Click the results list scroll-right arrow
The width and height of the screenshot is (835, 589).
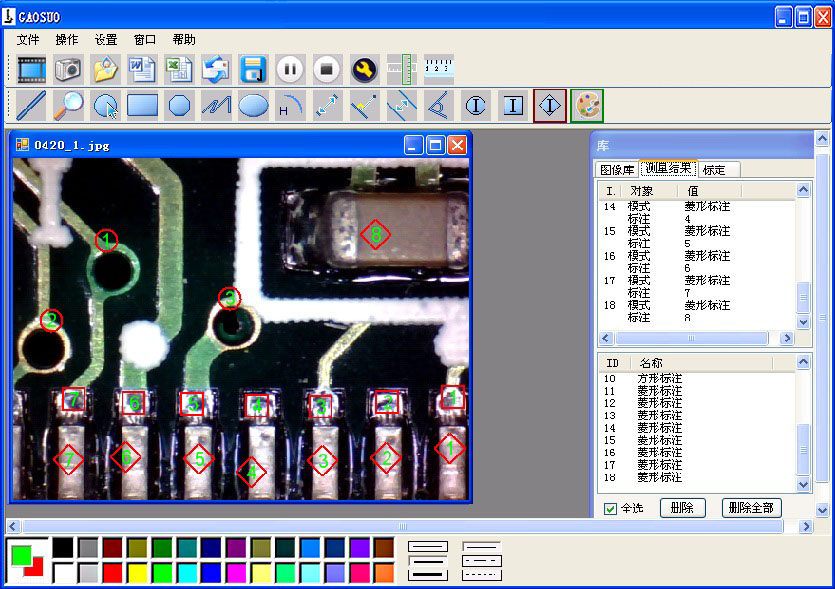[x=787, y=338]
